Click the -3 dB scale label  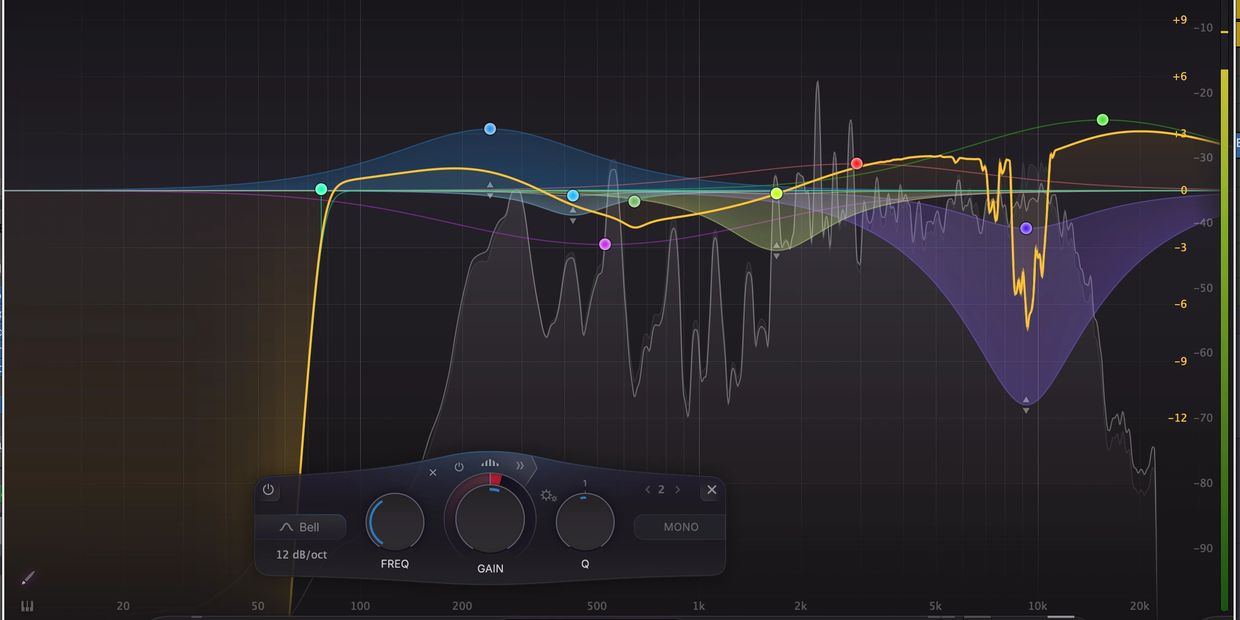(x=1180, y=248)
